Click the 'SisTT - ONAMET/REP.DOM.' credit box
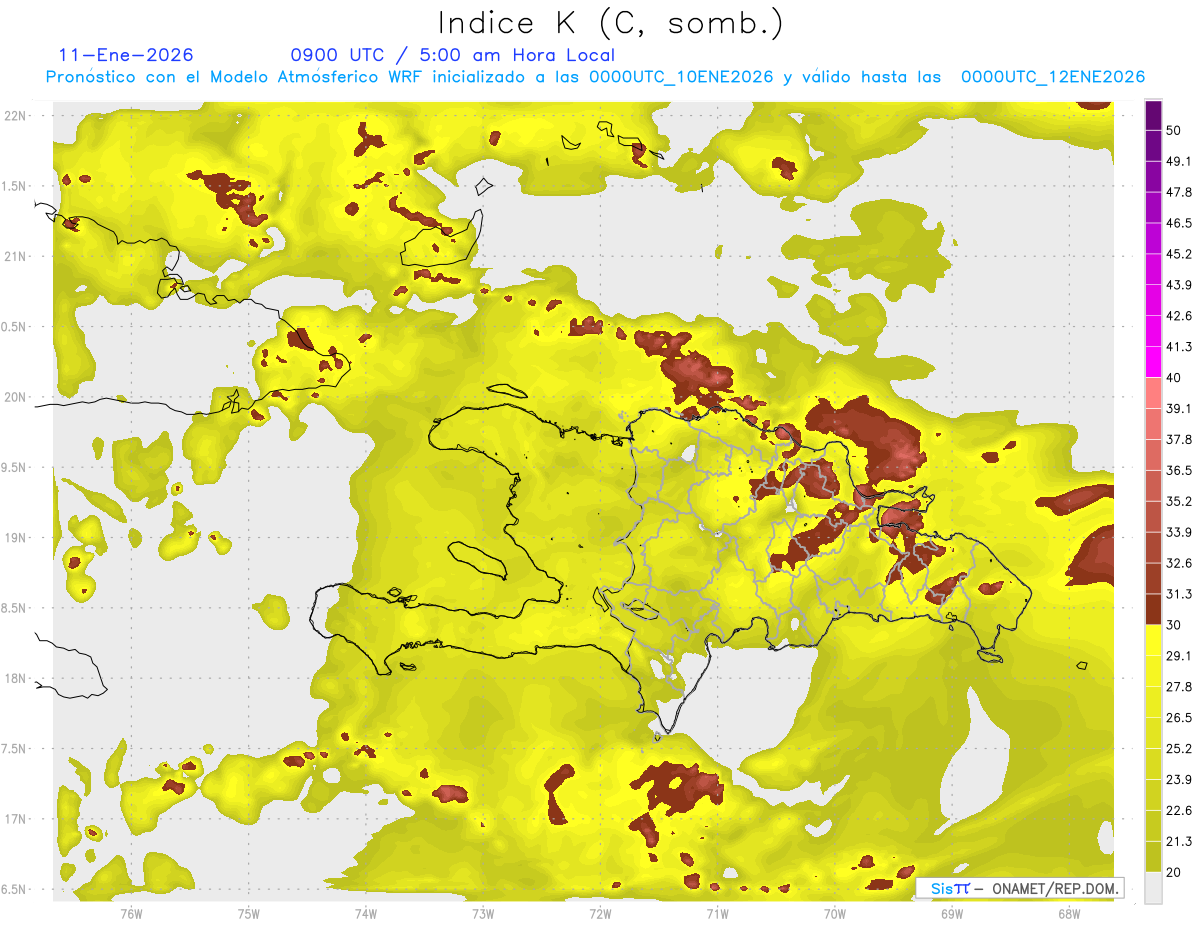 click(1019, 888)
